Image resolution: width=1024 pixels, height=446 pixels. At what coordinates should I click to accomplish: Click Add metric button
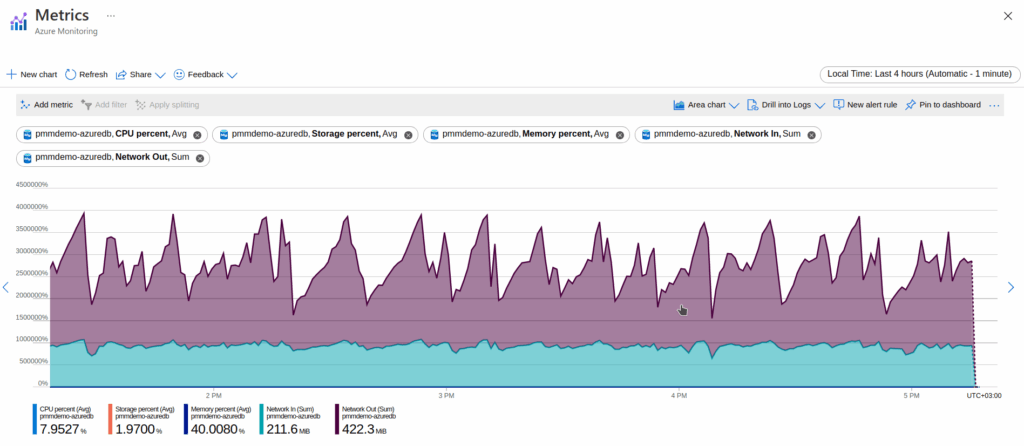(46, 105)
